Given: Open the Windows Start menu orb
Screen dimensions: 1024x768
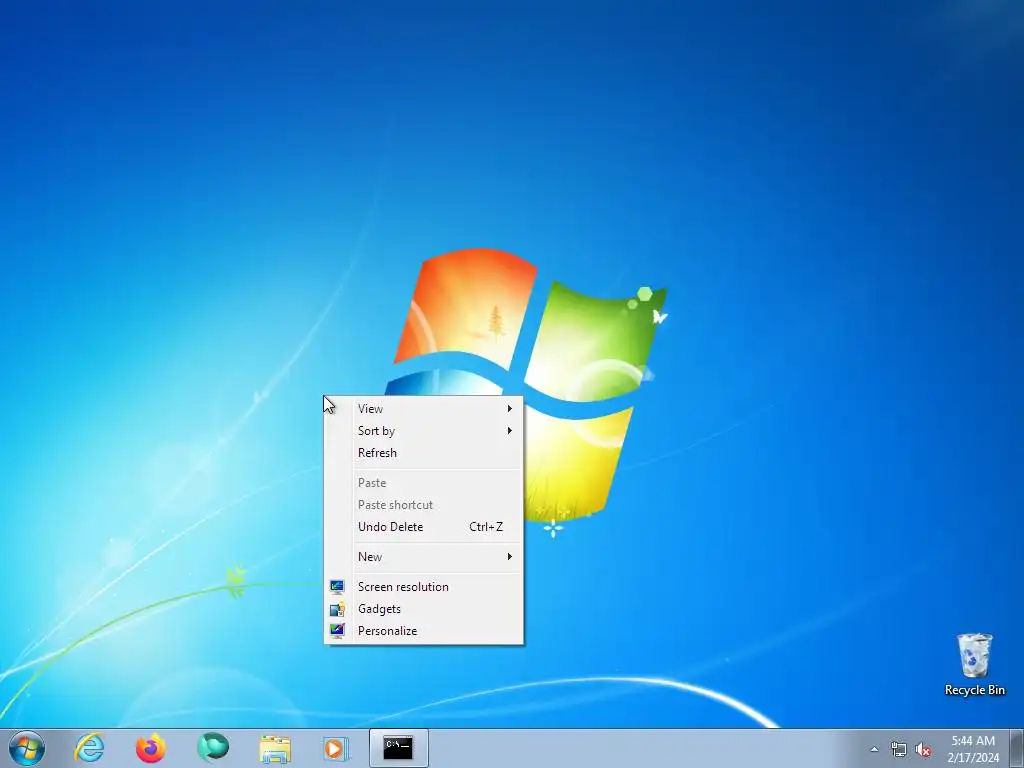Looking at the screenshot, I should tap(27, 748).
